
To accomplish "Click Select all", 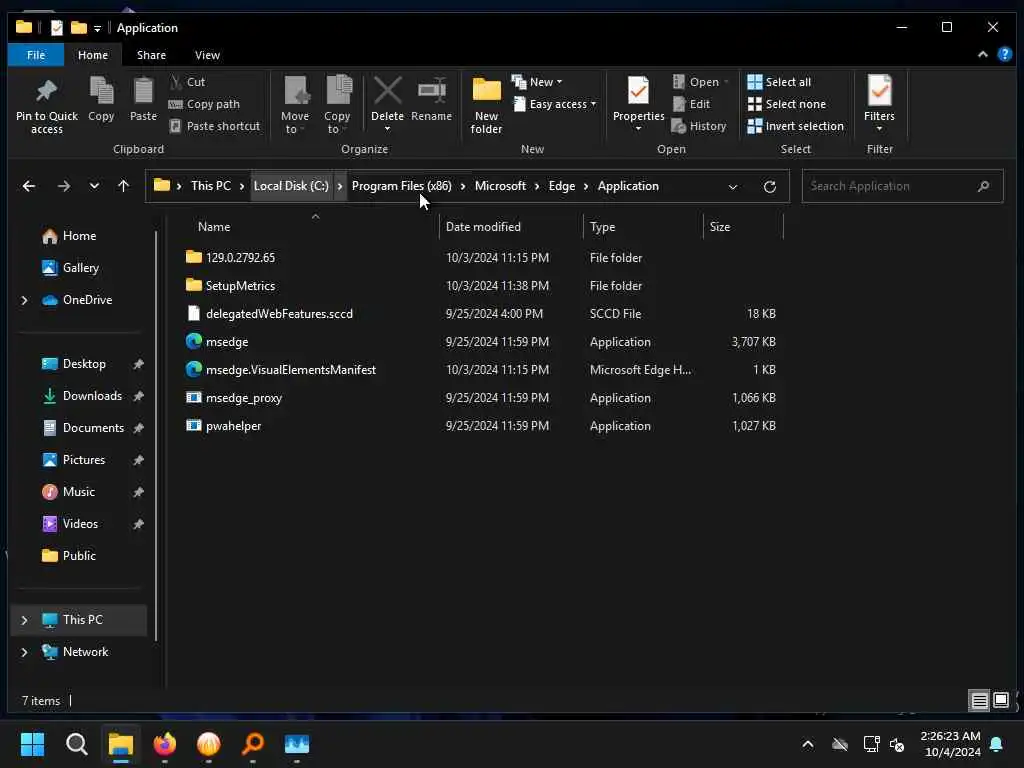I will pos(779,82).
